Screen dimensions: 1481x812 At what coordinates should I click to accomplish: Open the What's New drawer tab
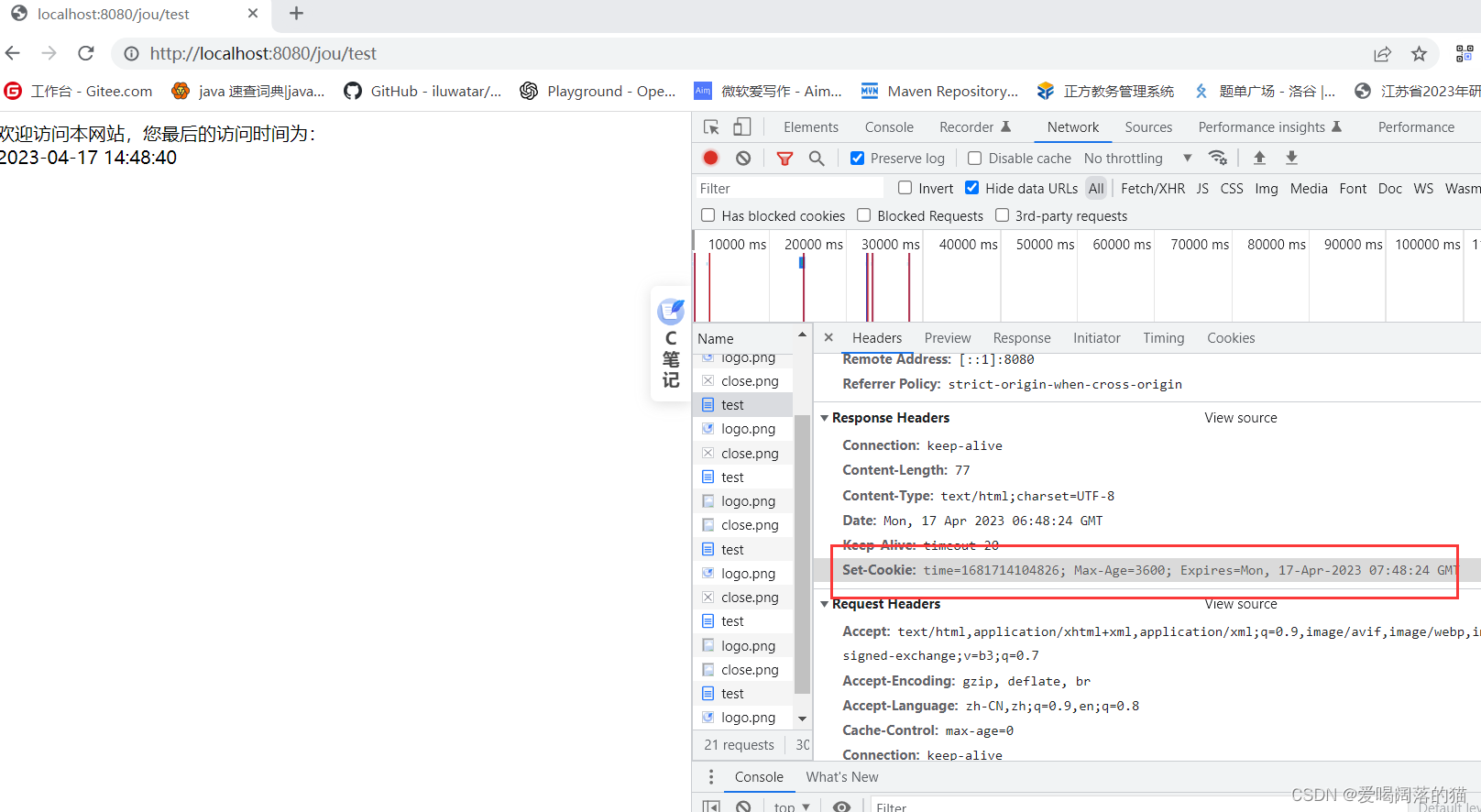pos(842,777)
